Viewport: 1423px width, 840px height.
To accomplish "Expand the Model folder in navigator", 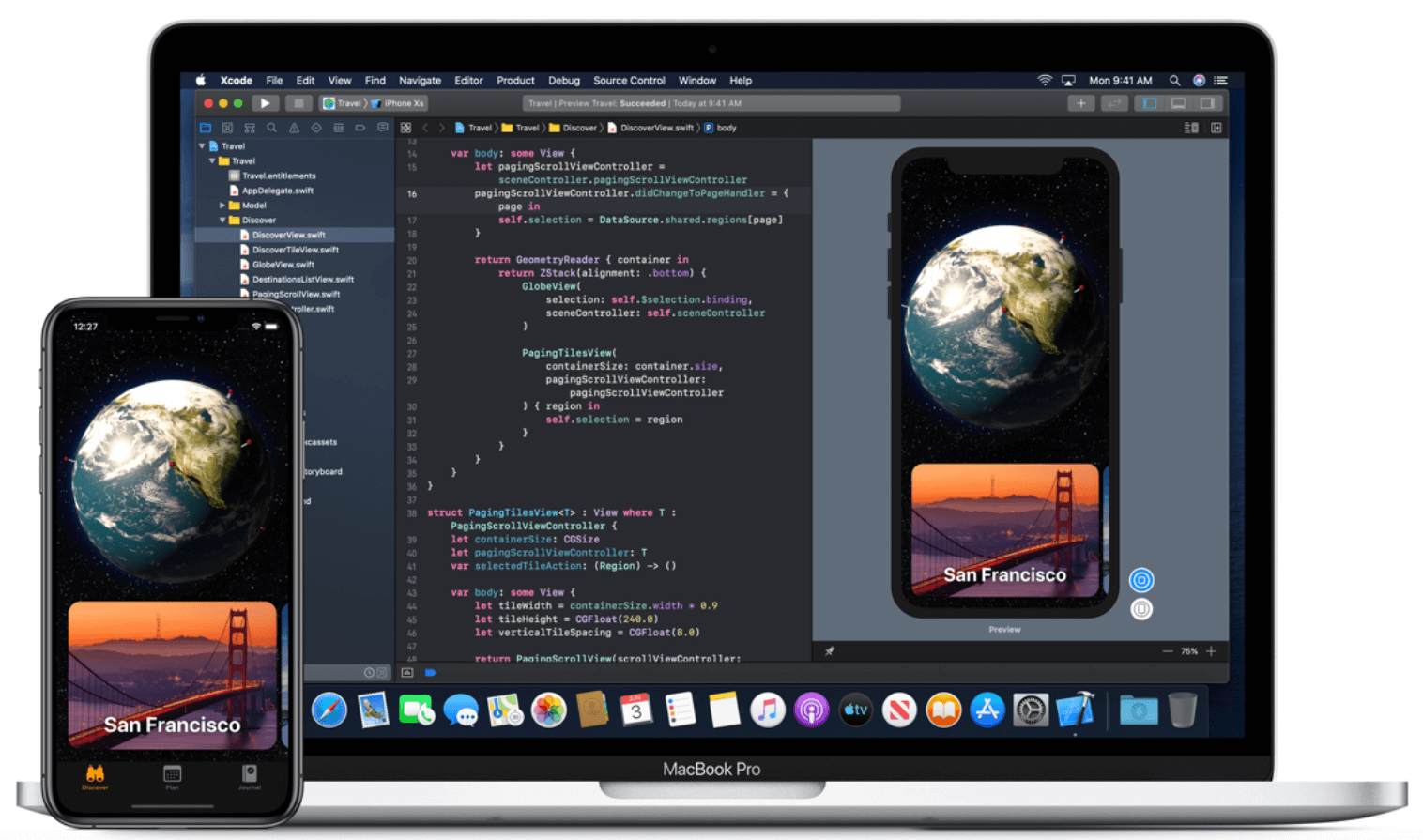I will (222, 206).
